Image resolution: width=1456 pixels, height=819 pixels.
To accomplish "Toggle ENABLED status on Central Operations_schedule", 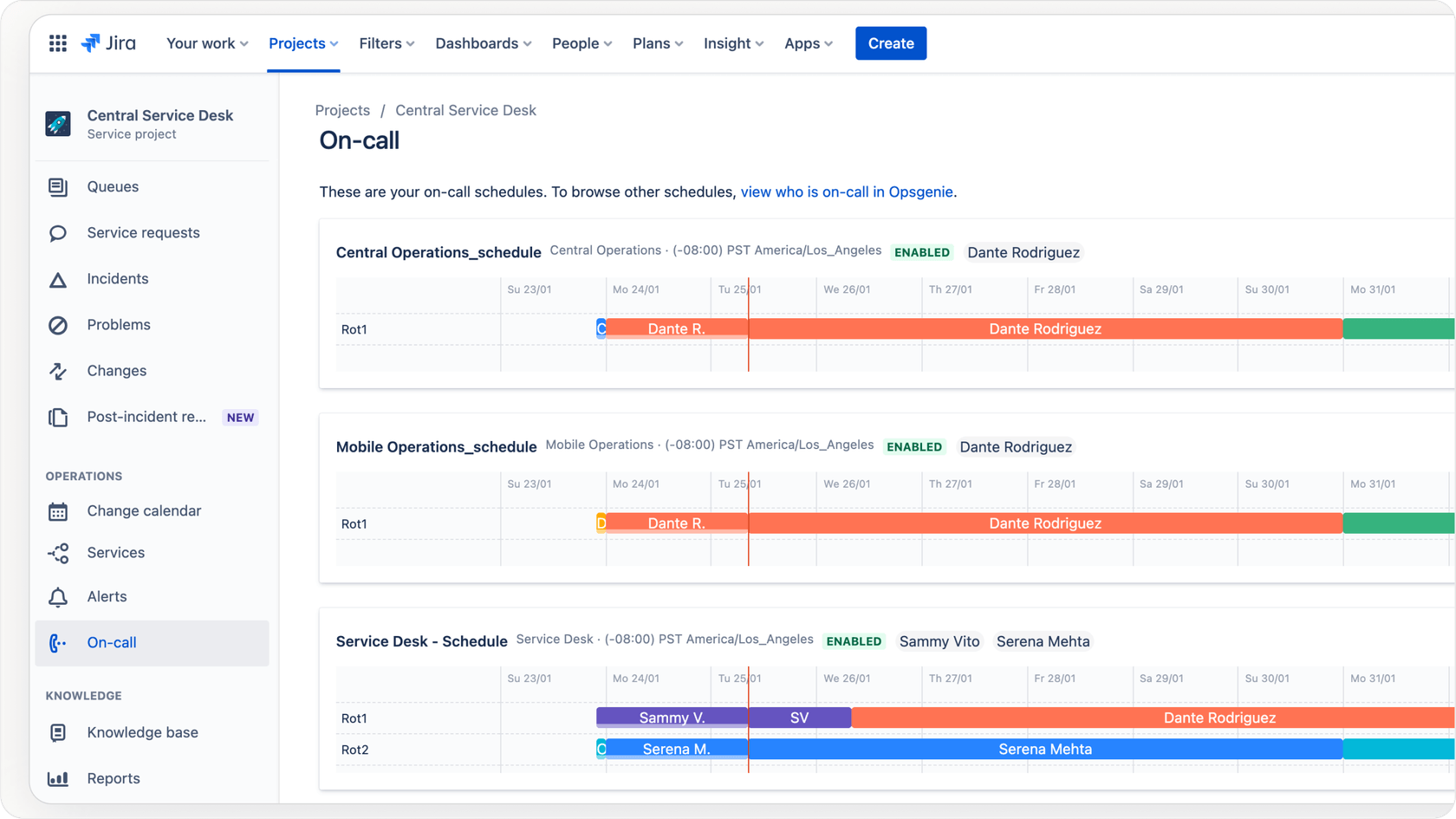I will click(922, 252).
